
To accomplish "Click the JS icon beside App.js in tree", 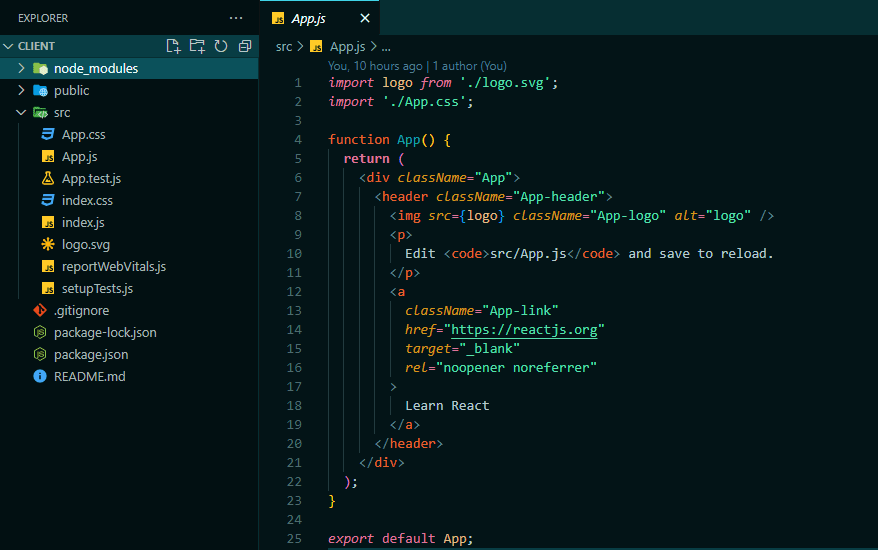I will click(48, 156).
